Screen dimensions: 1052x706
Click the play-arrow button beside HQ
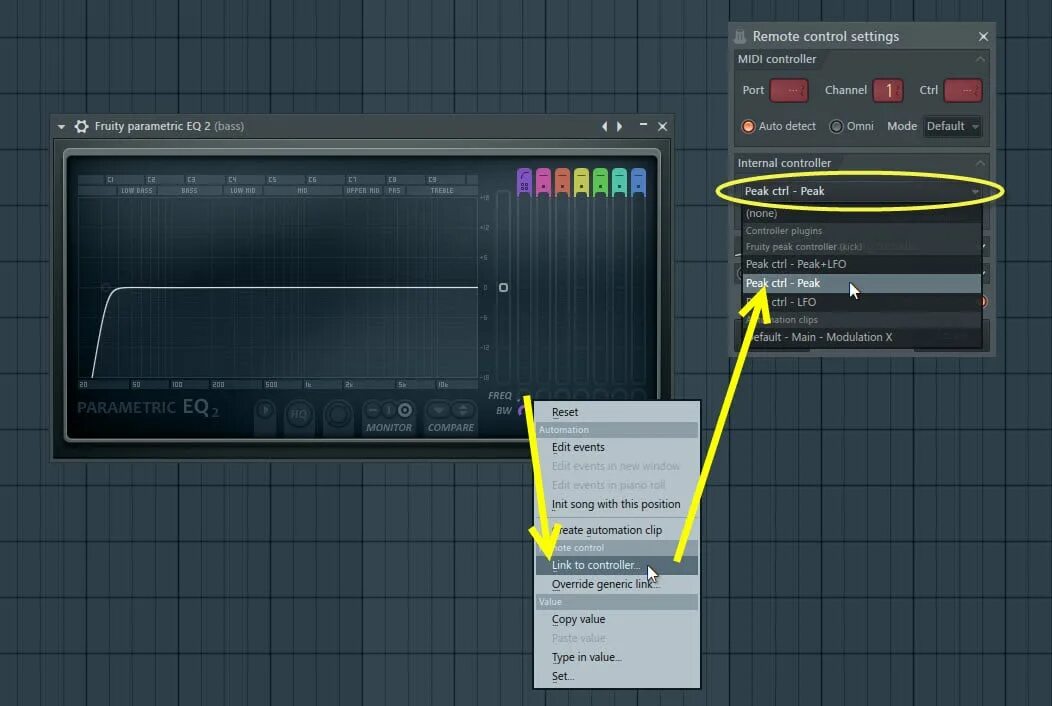tap(265, 411)
